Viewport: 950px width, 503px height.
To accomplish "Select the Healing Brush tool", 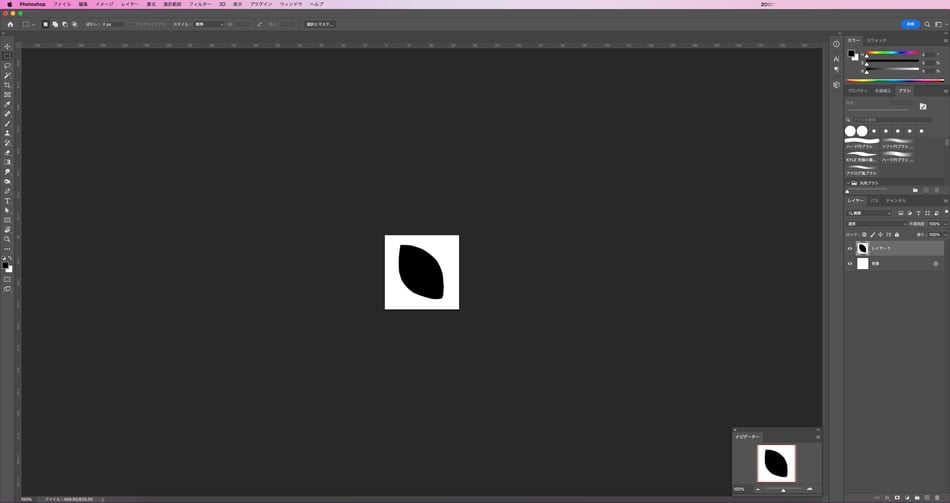I will (7, 114).
